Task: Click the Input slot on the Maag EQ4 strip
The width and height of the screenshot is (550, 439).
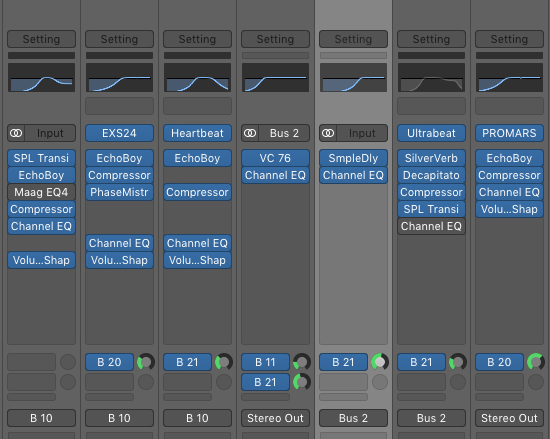Action: click(x=50, y=133)
